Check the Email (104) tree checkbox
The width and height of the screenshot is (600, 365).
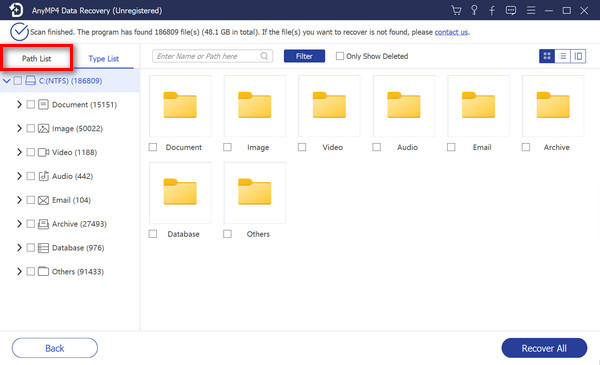(x=31, y=200)
